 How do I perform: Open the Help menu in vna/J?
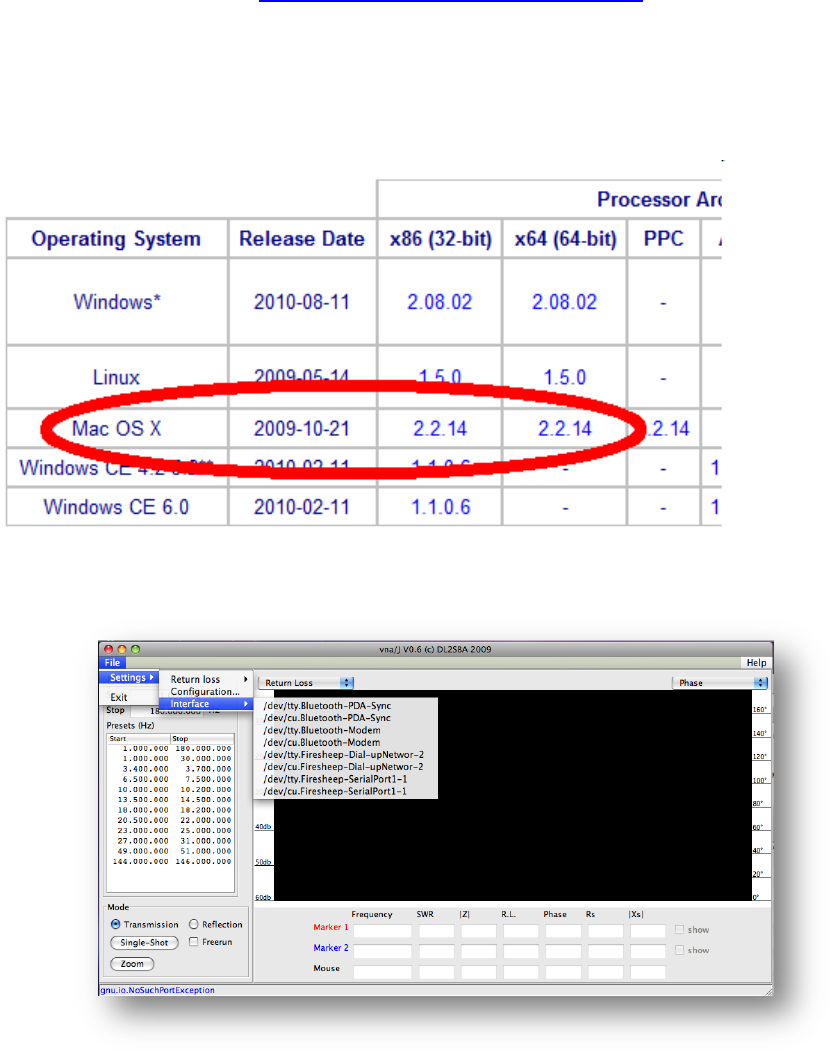tap(756, 663)
